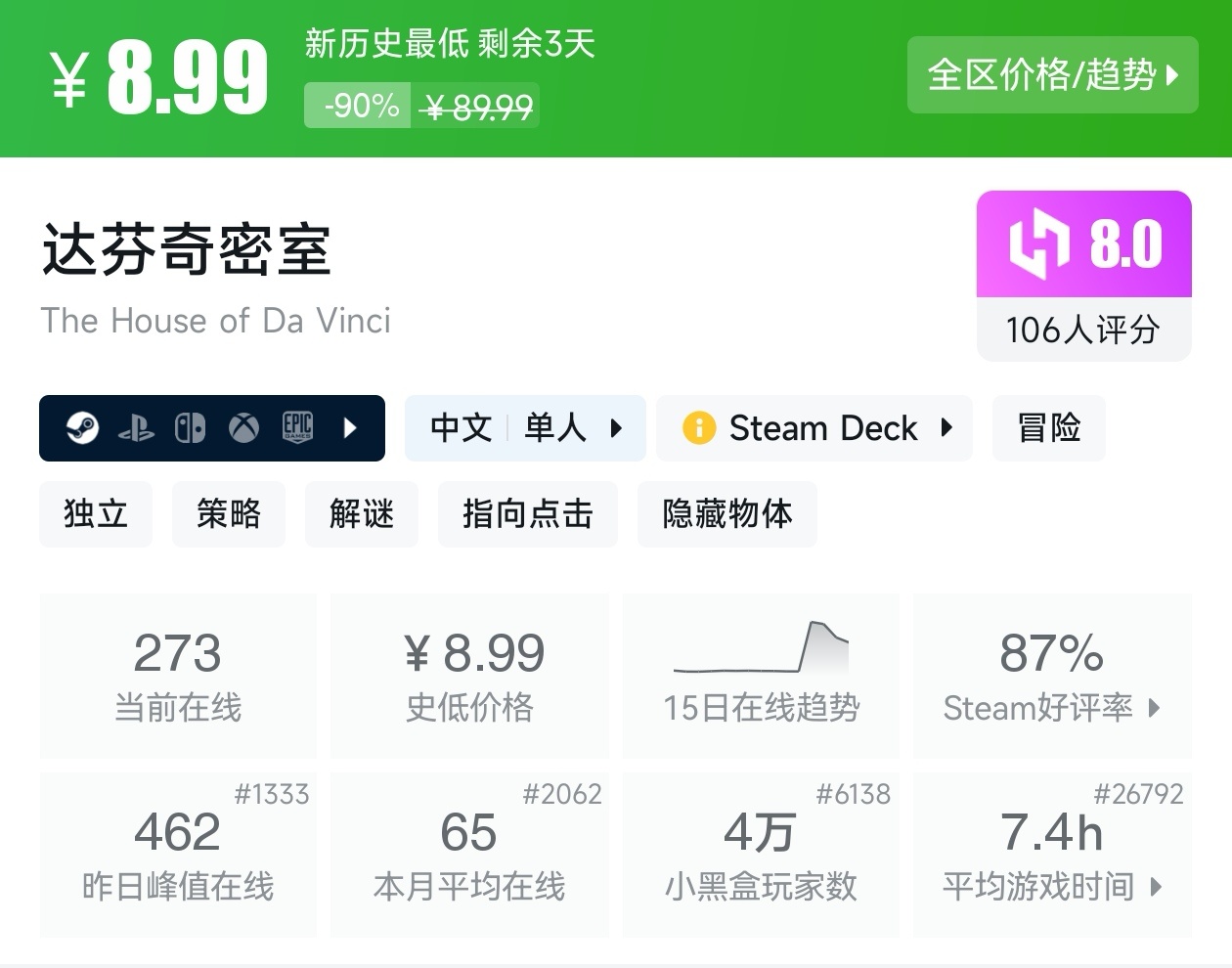This screenshot has height=968, width=1232.
Task: Click the PlayStation platform icon
Action: coord(136,428)
